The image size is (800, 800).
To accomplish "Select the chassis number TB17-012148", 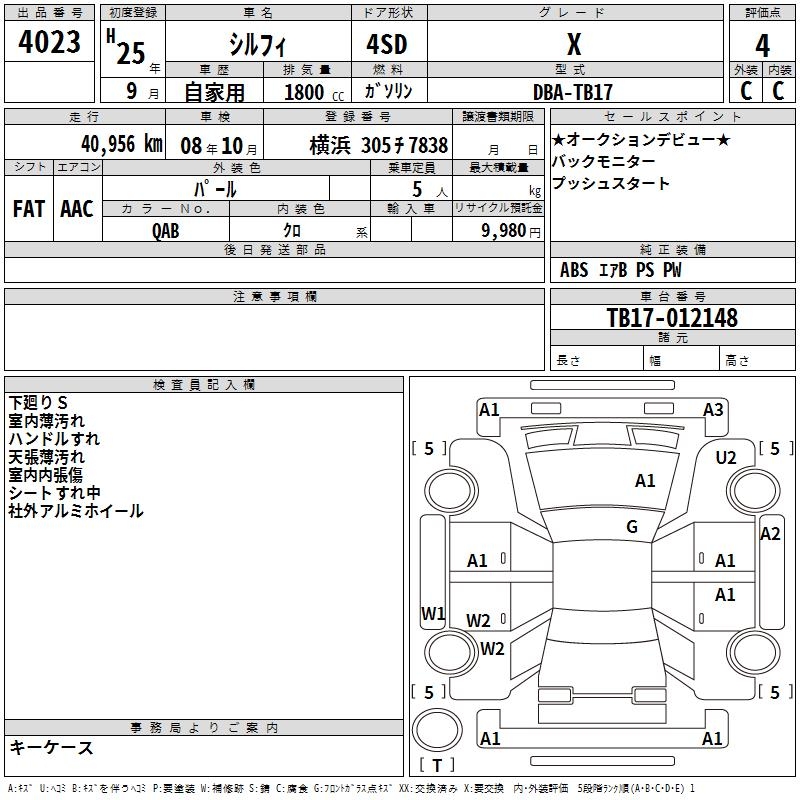I will 672,317.
